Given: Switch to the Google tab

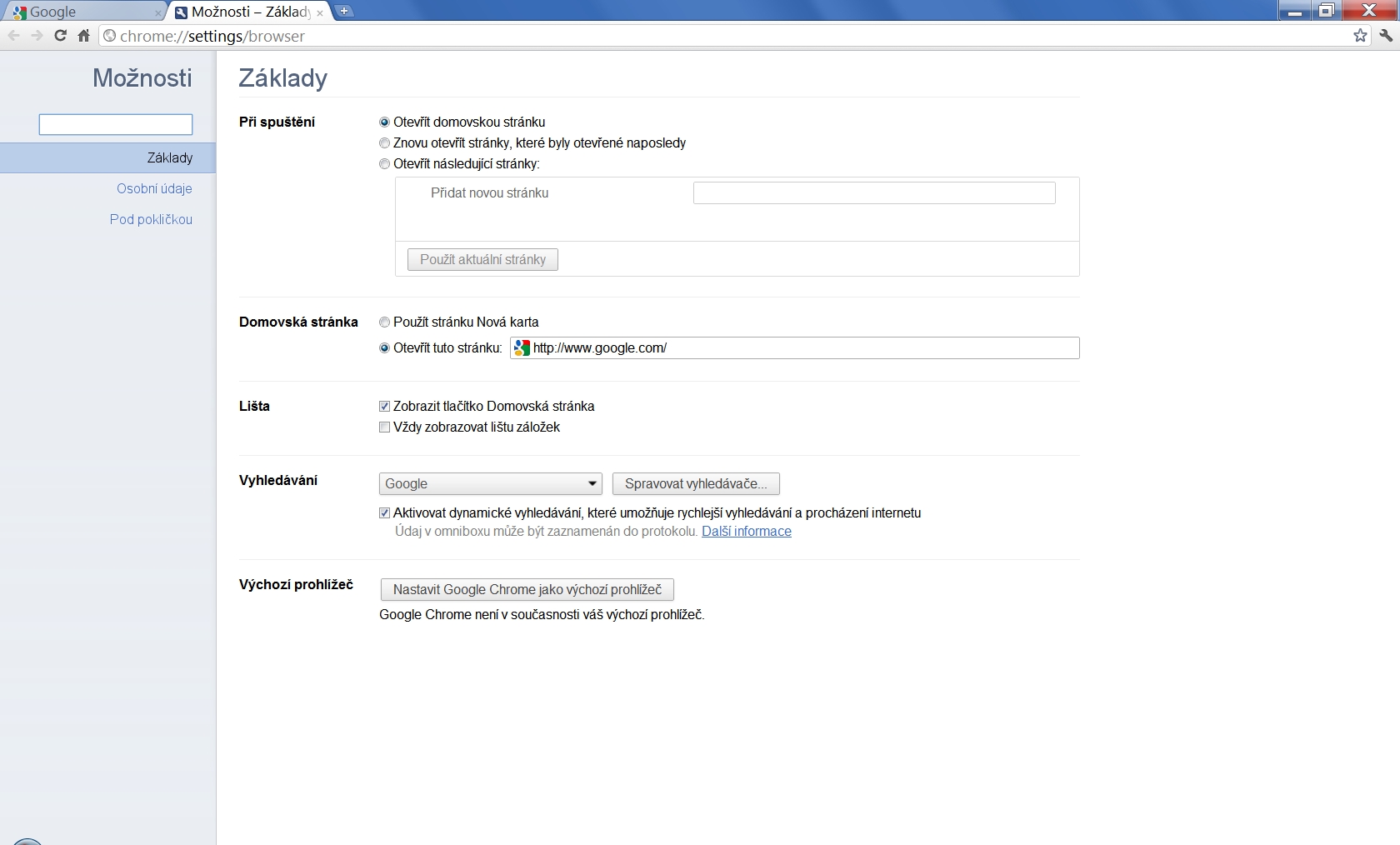Looking at the screenshot, I should [x=84, y=12].
